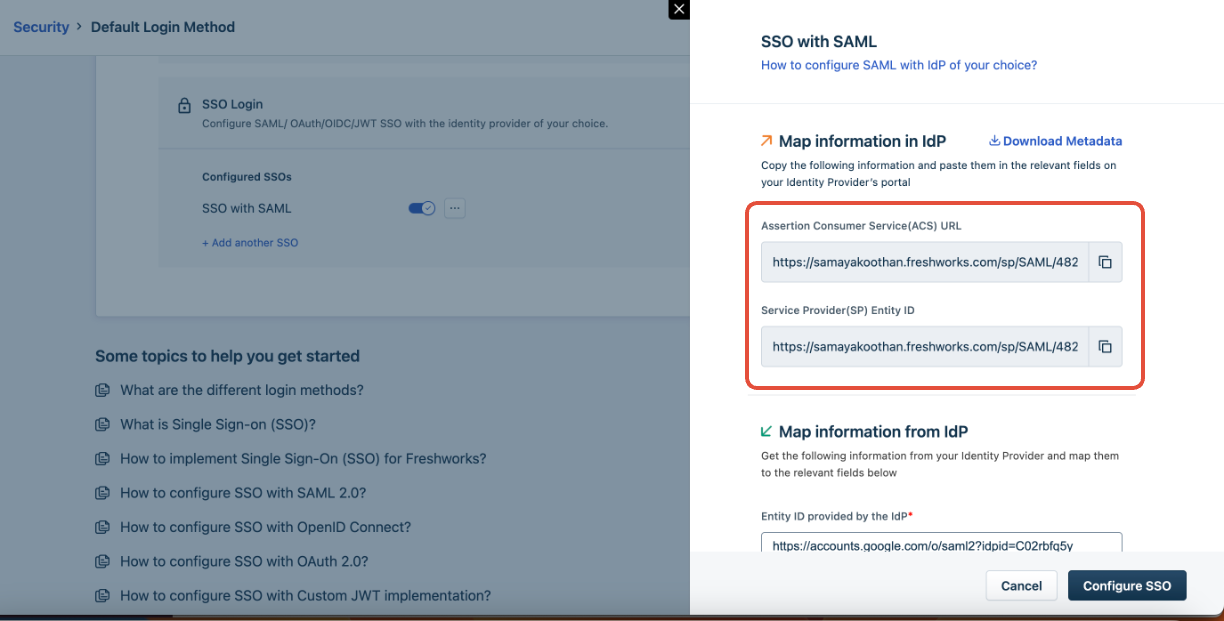Click the green arrow icon by Map information from IdP
This screenshot has width=1224, height=621.
767,431
